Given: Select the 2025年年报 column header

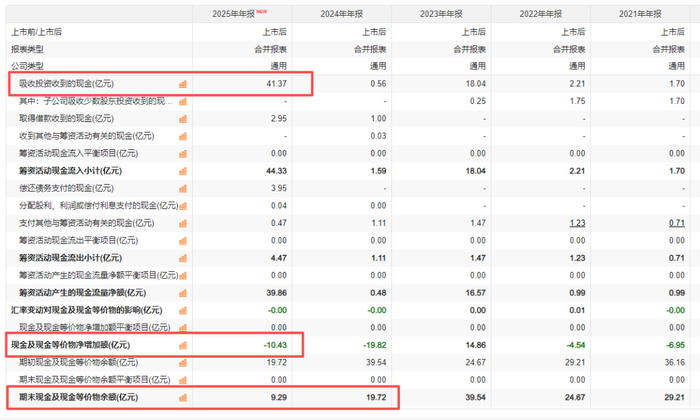Looking at the screenshot, I should click(x=233, y=14).
